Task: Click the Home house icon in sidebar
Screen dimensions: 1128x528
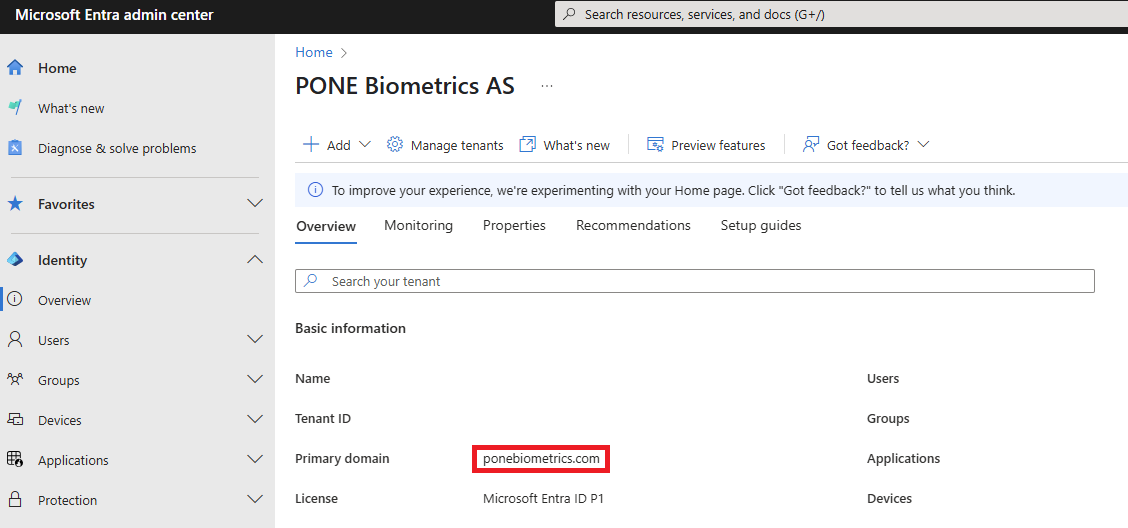Action: [x=15, y=68]
